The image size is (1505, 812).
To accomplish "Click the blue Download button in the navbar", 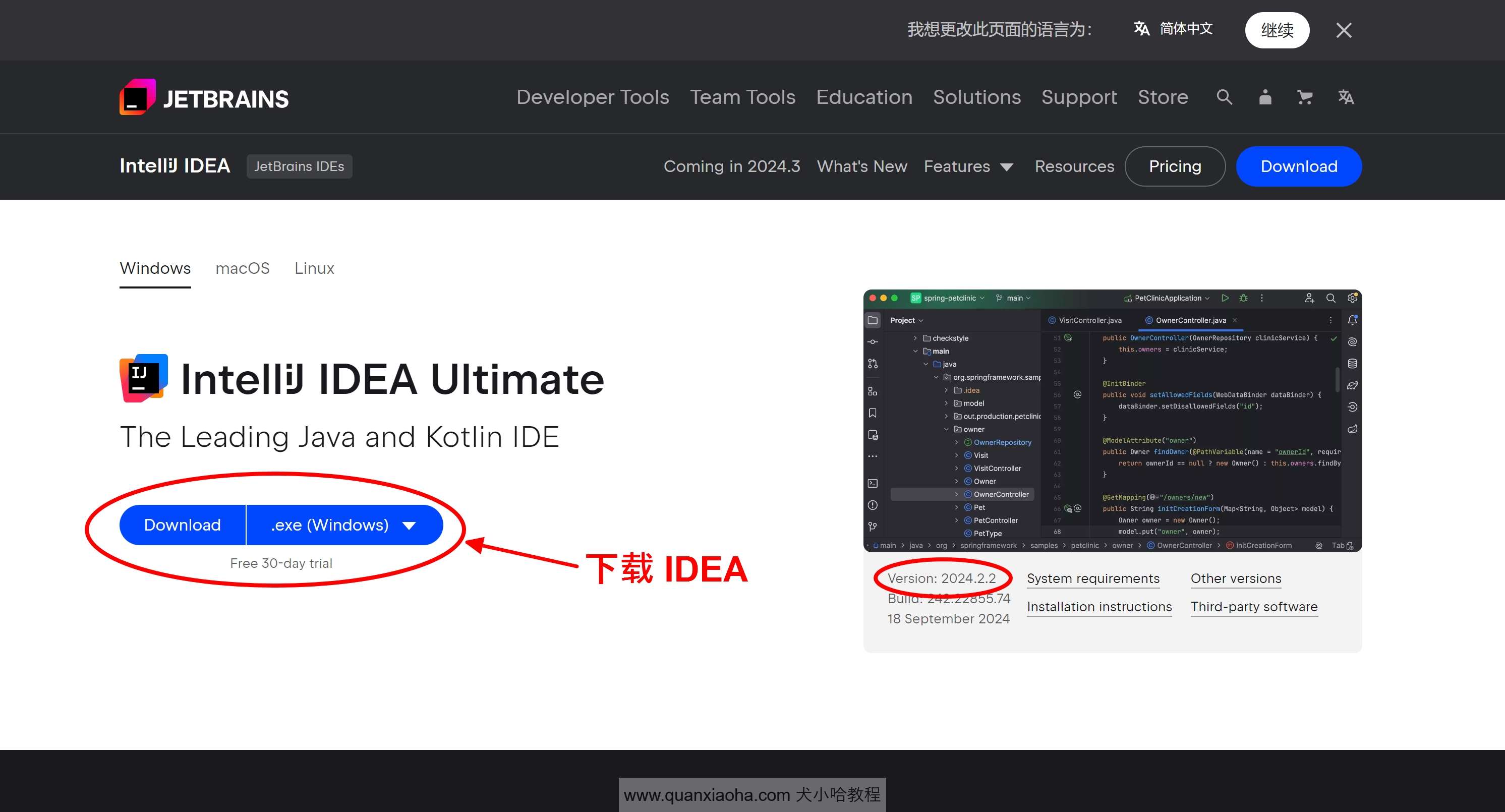I will [x=1299, y=166].
